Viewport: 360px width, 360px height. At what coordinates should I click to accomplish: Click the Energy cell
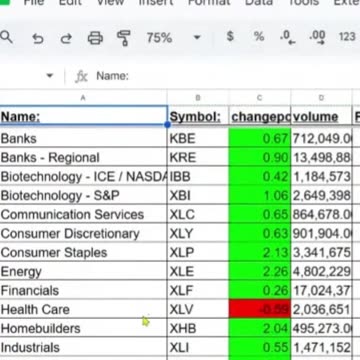(x=83, y=271)
